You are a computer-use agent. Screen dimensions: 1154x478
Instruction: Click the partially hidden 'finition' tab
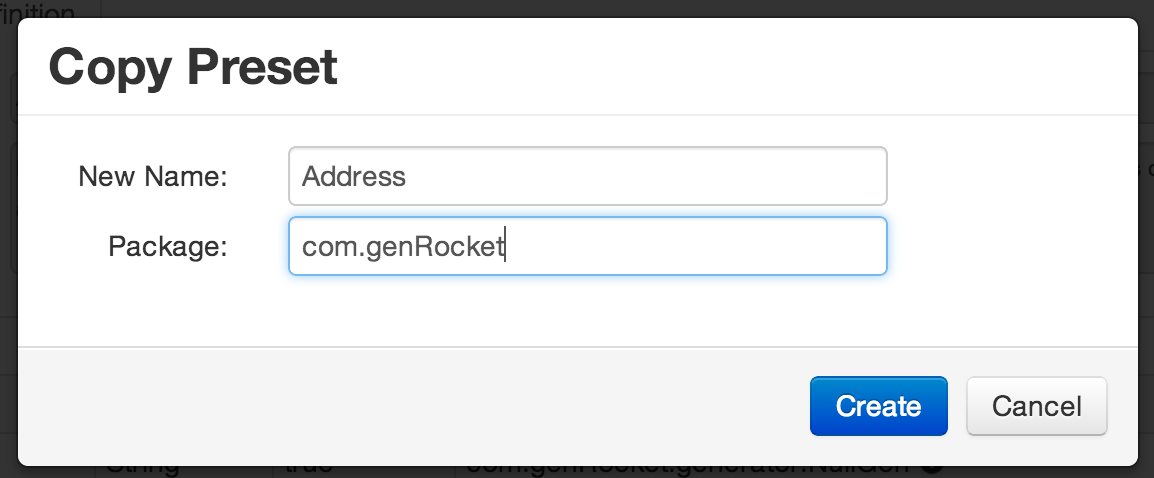pos(38,9)
